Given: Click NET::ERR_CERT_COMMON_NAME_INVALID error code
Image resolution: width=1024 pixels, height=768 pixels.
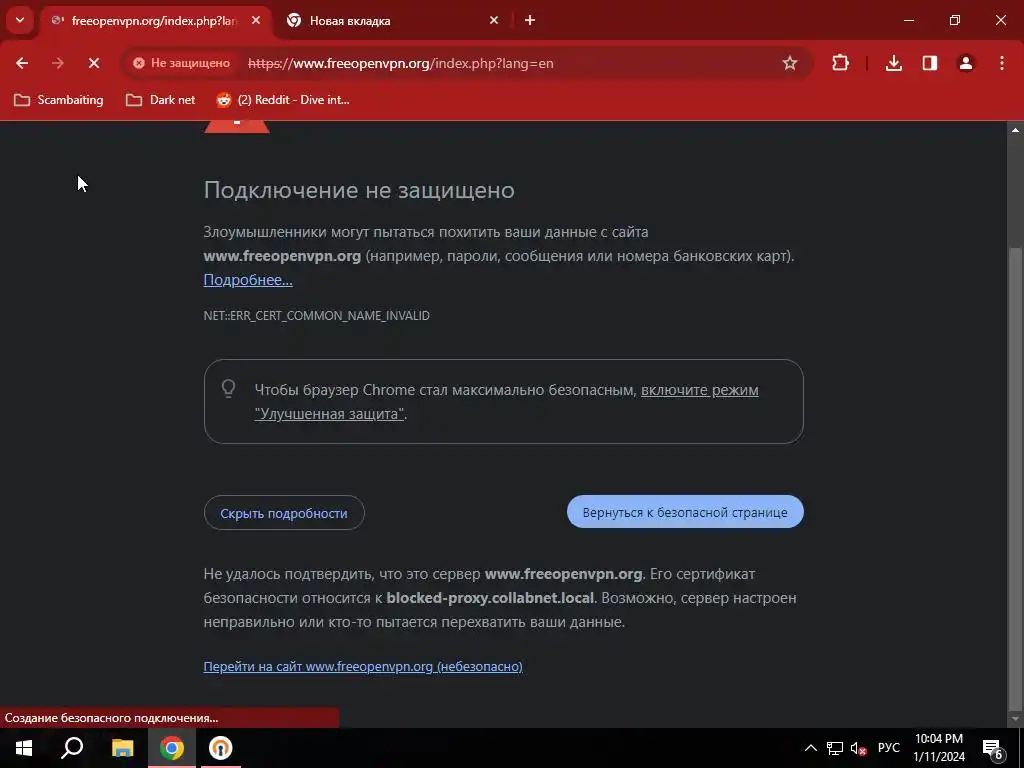Looking at the screenshot, I should click(317, 315).
